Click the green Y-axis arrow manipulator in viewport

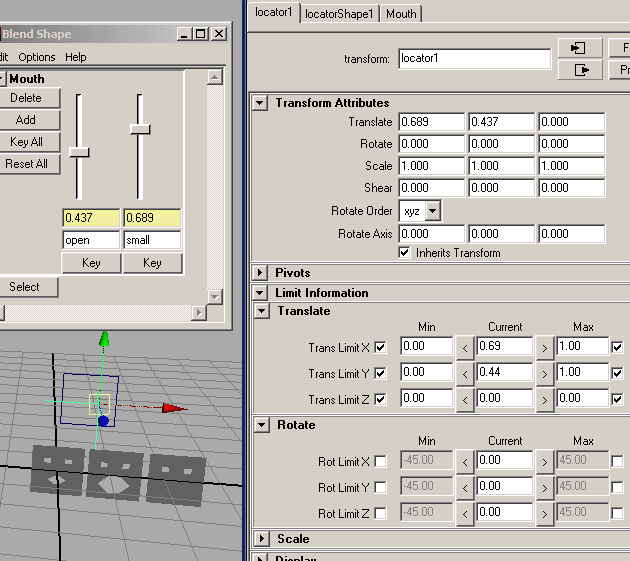point(103,340)
